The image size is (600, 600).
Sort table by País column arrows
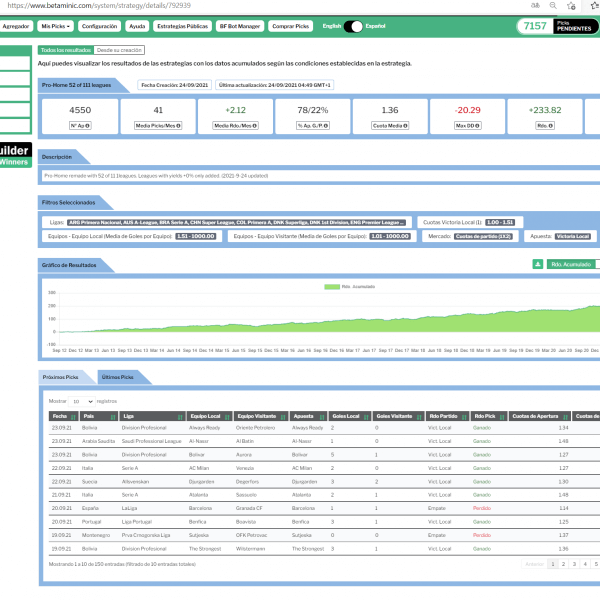coord(113,417)
